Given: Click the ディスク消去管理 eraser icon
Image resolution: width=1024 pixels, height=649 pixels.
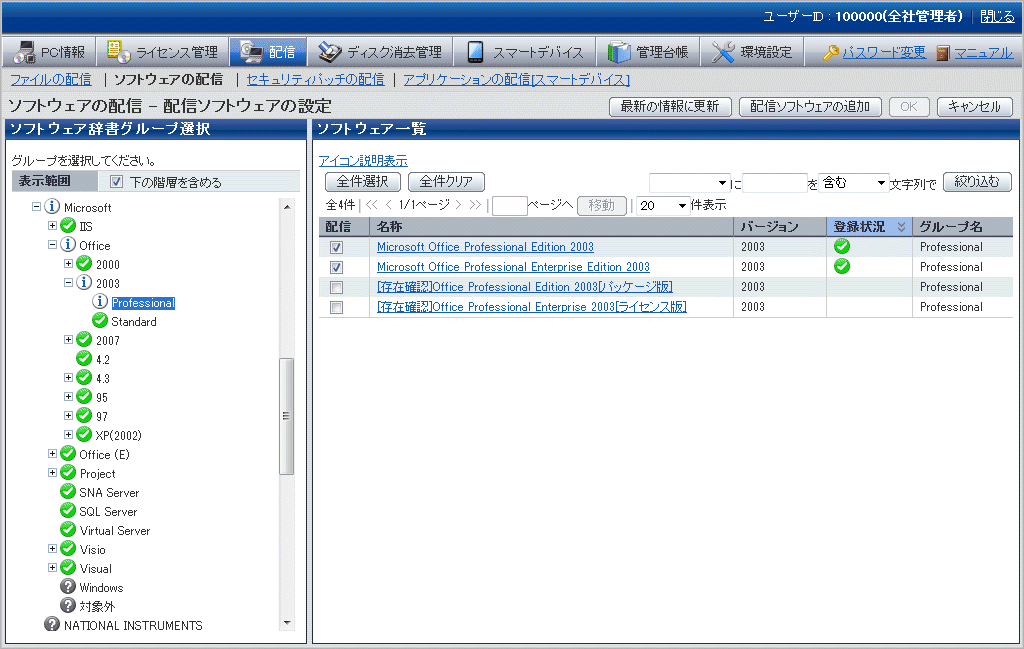Looking at the screenshot, I should coord(330,52).
